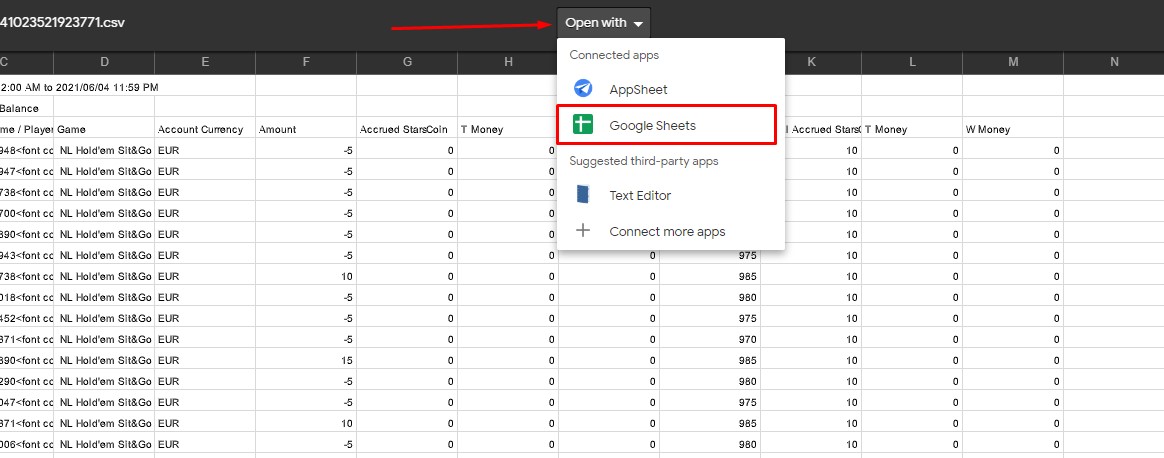This screenshot has height=458, width=1164.
Task: Click the csv file name in header
Action: point(62,22)
